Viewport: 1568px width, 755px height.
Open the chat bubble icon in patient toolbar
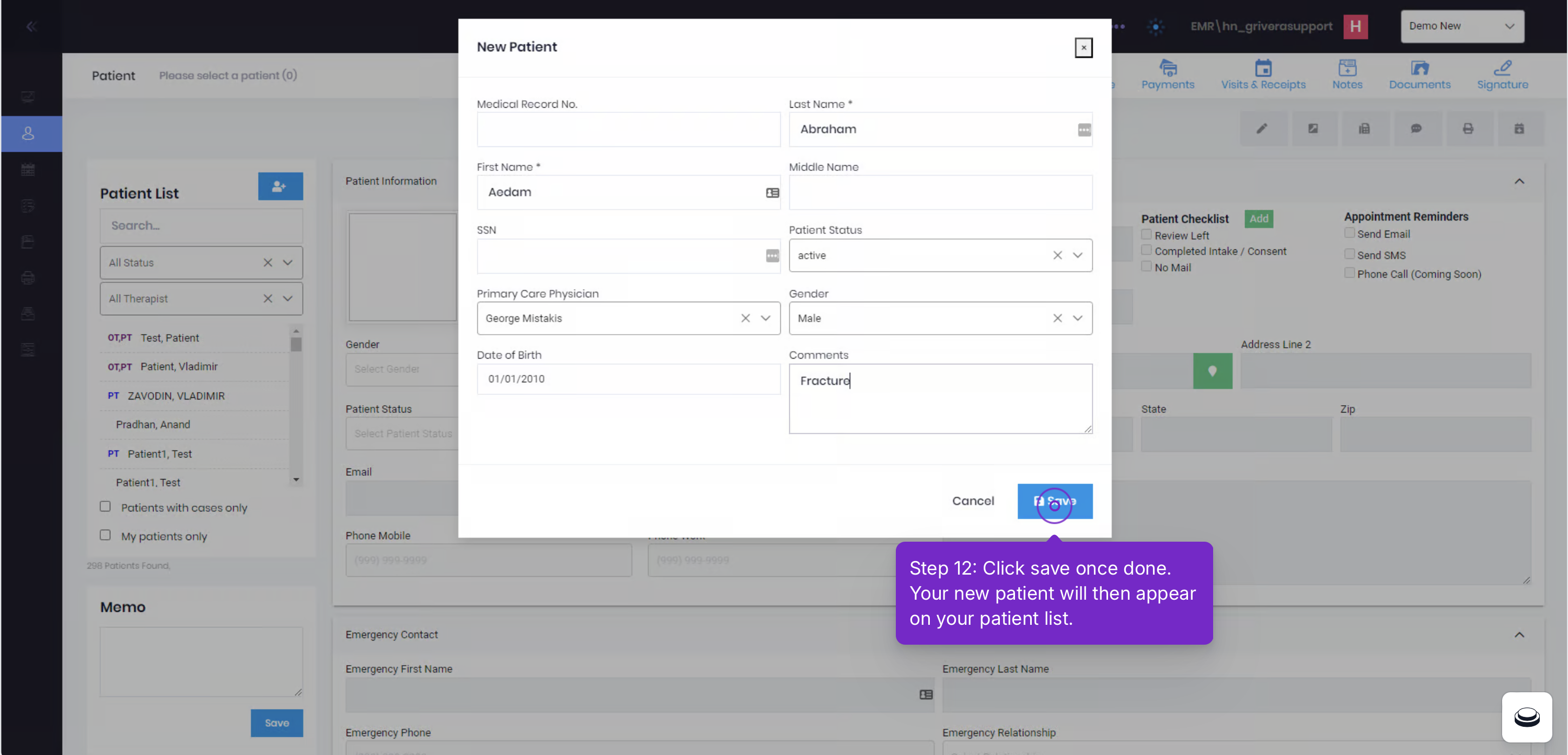[1417, 129]
